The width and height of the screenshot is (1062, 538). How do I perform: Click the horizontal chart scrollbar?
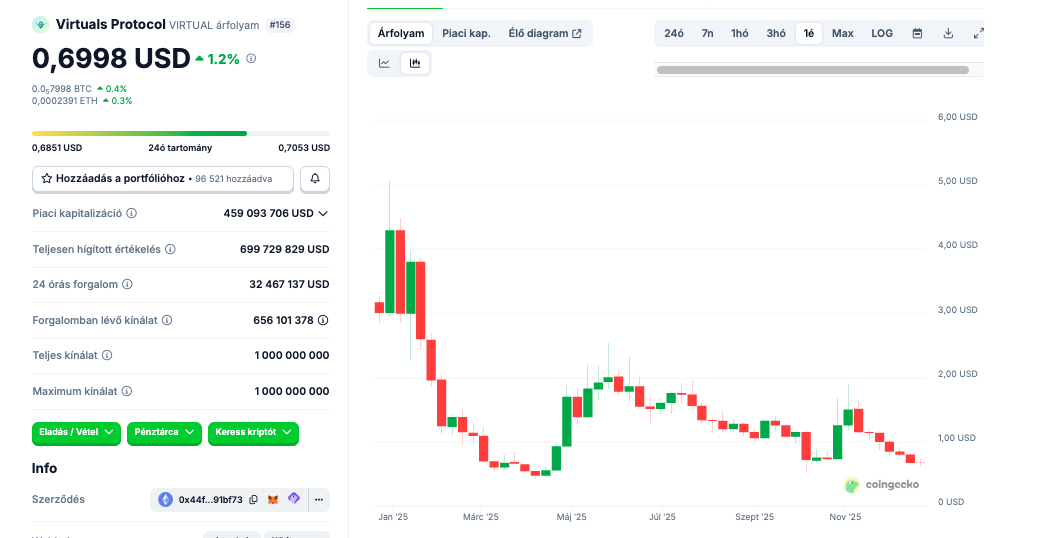pyautogui.click(x=812, y=70)
